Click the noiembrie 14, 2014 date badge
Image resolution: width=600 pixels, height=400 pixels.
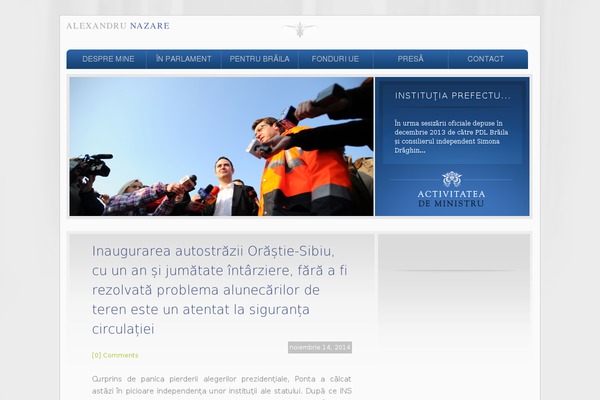[320, 347]
